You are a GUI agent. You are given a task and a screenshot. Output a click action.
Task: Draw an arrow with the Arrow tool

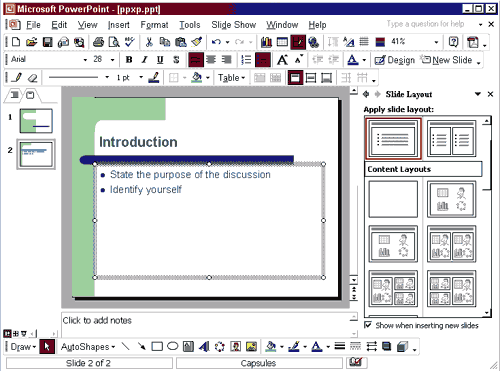click(142, 347)
